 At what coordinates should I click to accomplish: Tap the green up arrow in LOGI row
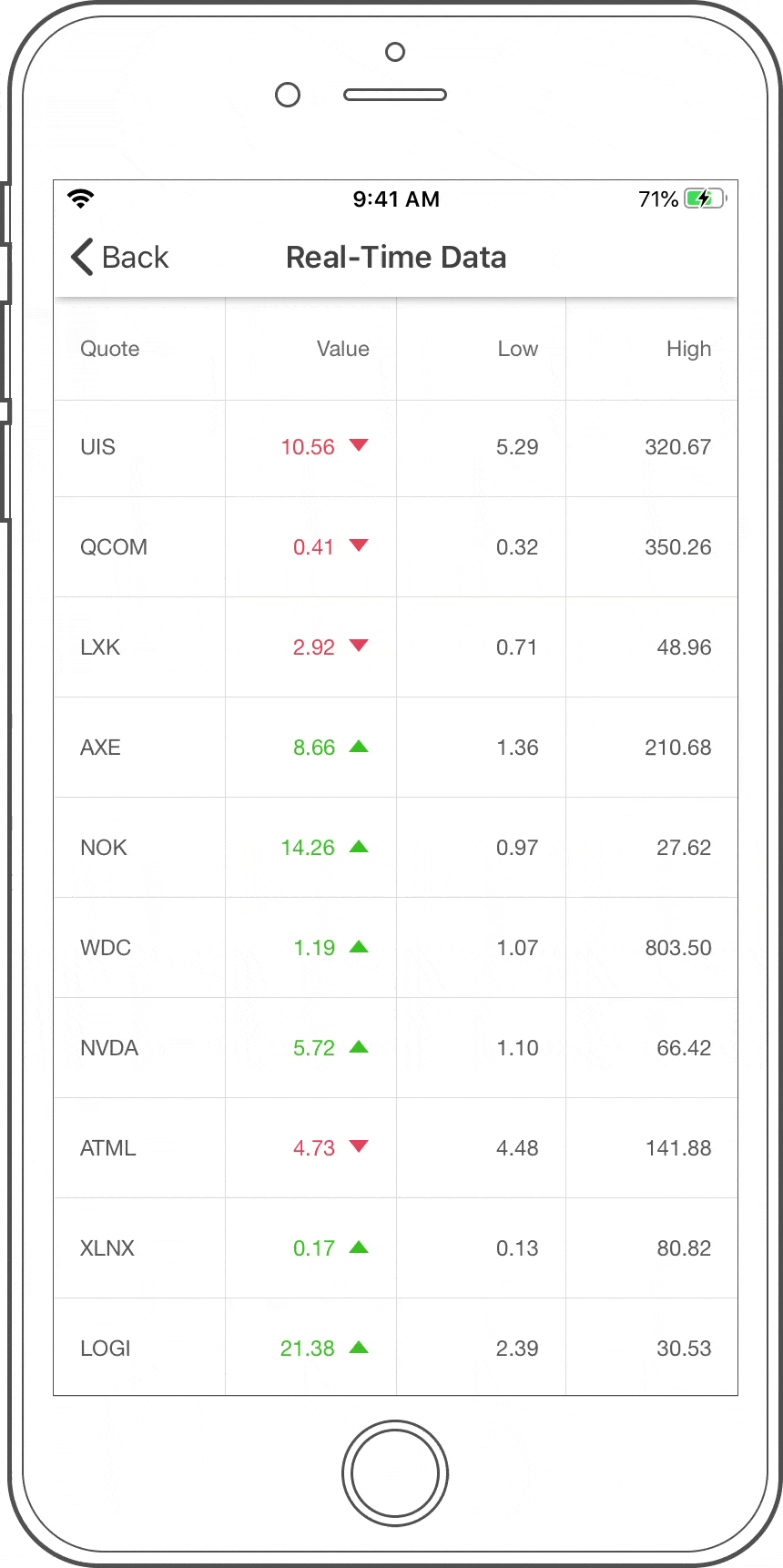click(x=359, y=1348)
